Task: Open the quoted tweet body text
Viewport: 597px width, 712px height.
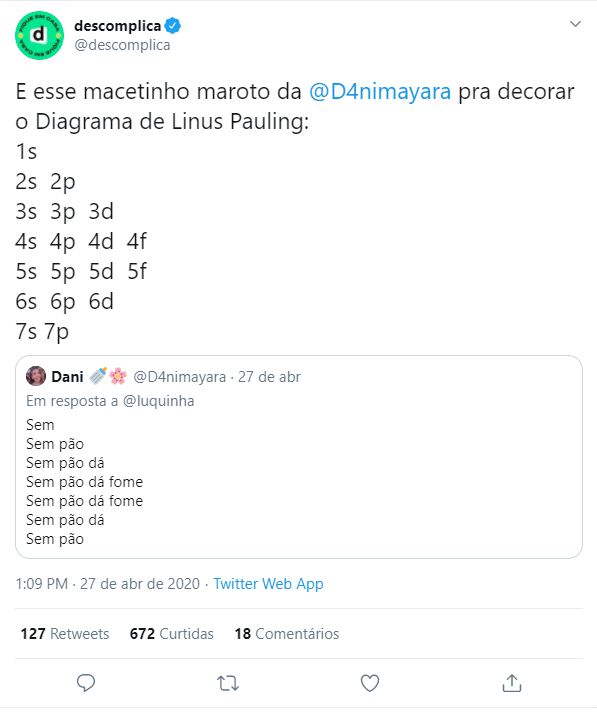Action: (x=84, y=482)
